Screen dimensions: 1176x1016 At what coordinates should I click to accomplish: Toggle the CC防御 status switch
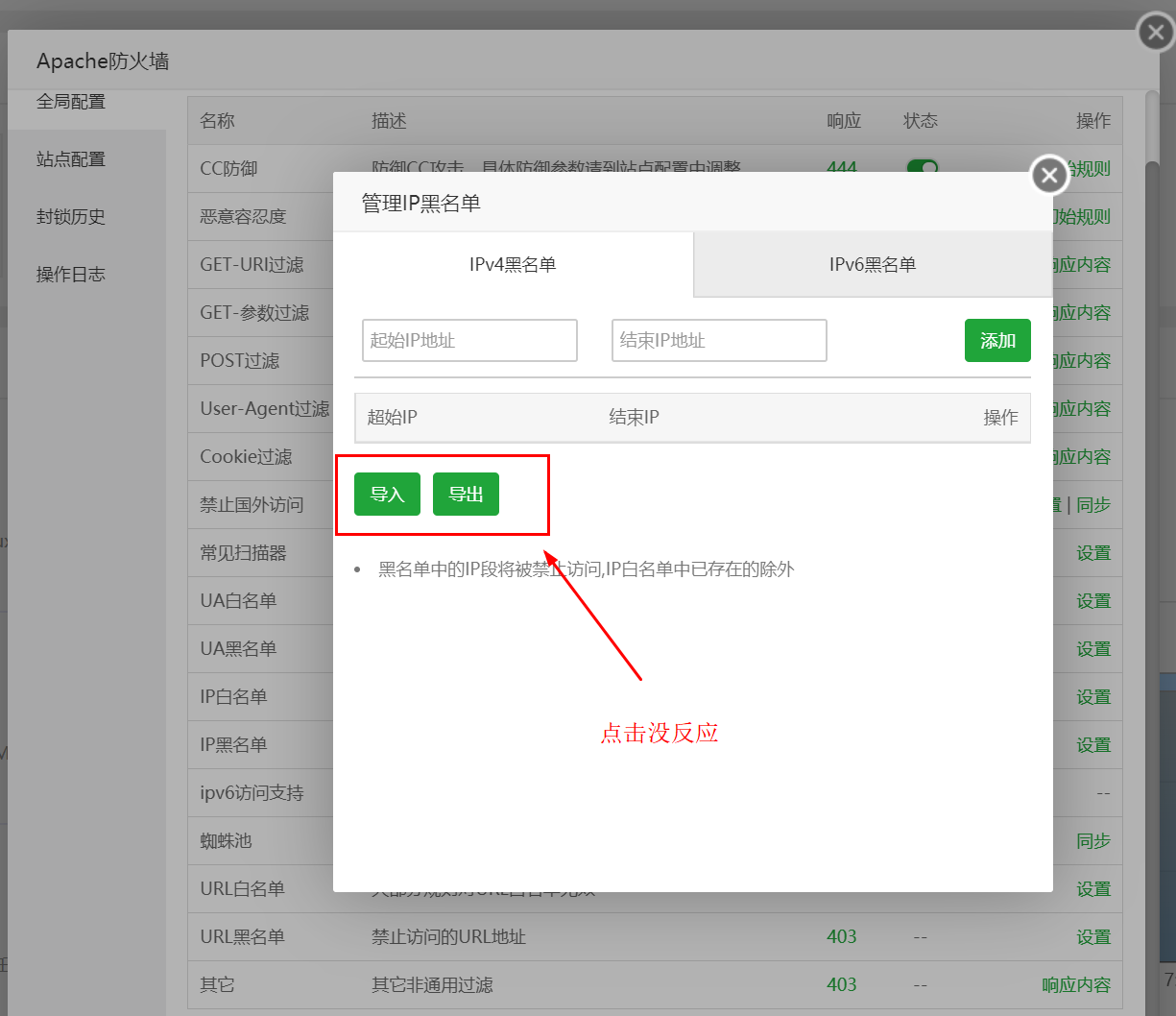tap(923, 166)
